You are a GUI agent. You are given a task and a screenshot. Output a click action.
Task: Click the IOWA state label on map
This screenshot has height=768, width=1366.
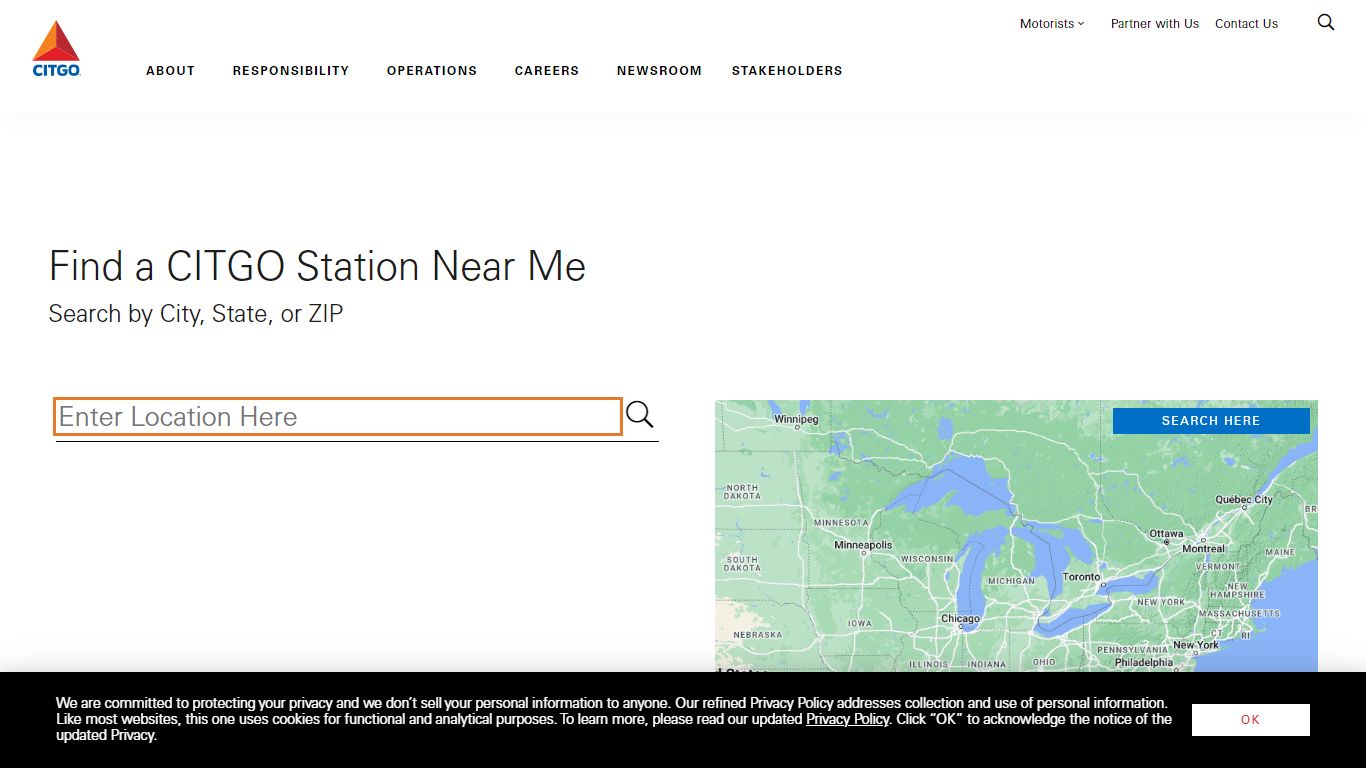click(x=860, y=623)
